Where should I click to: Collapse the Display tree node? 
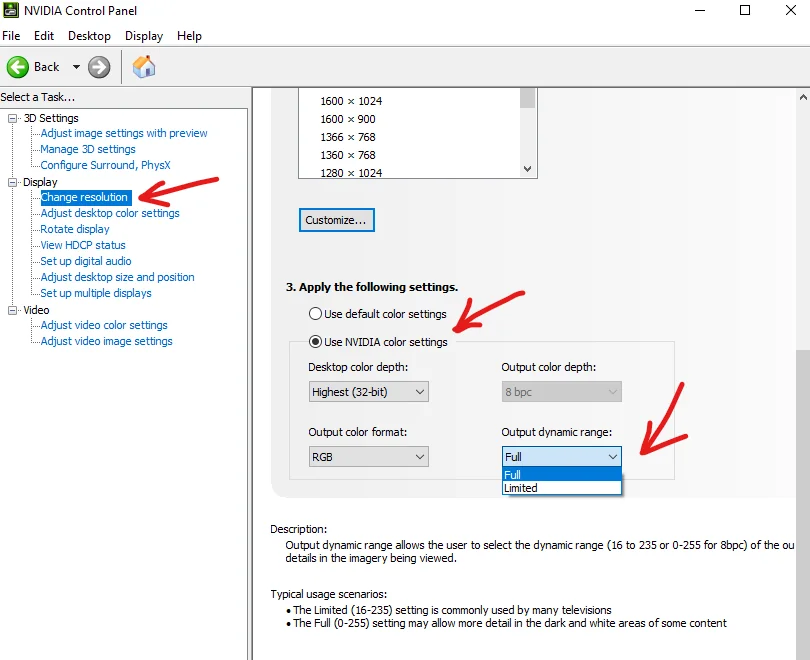point(12,182)
